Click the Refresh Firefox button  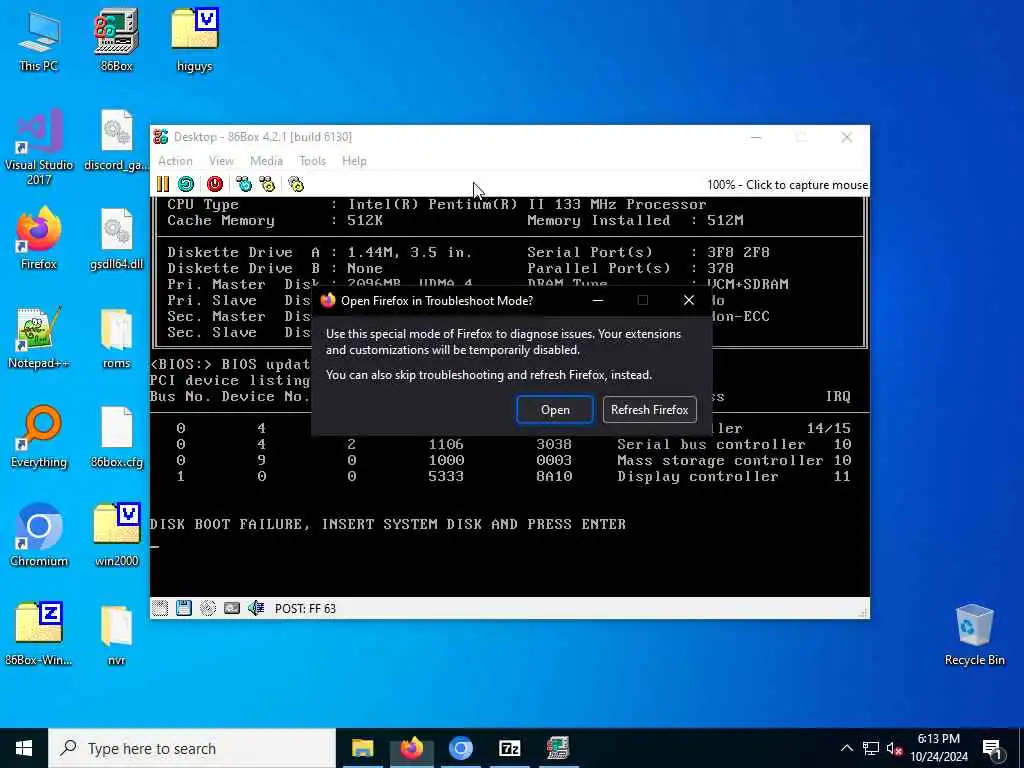650,409
